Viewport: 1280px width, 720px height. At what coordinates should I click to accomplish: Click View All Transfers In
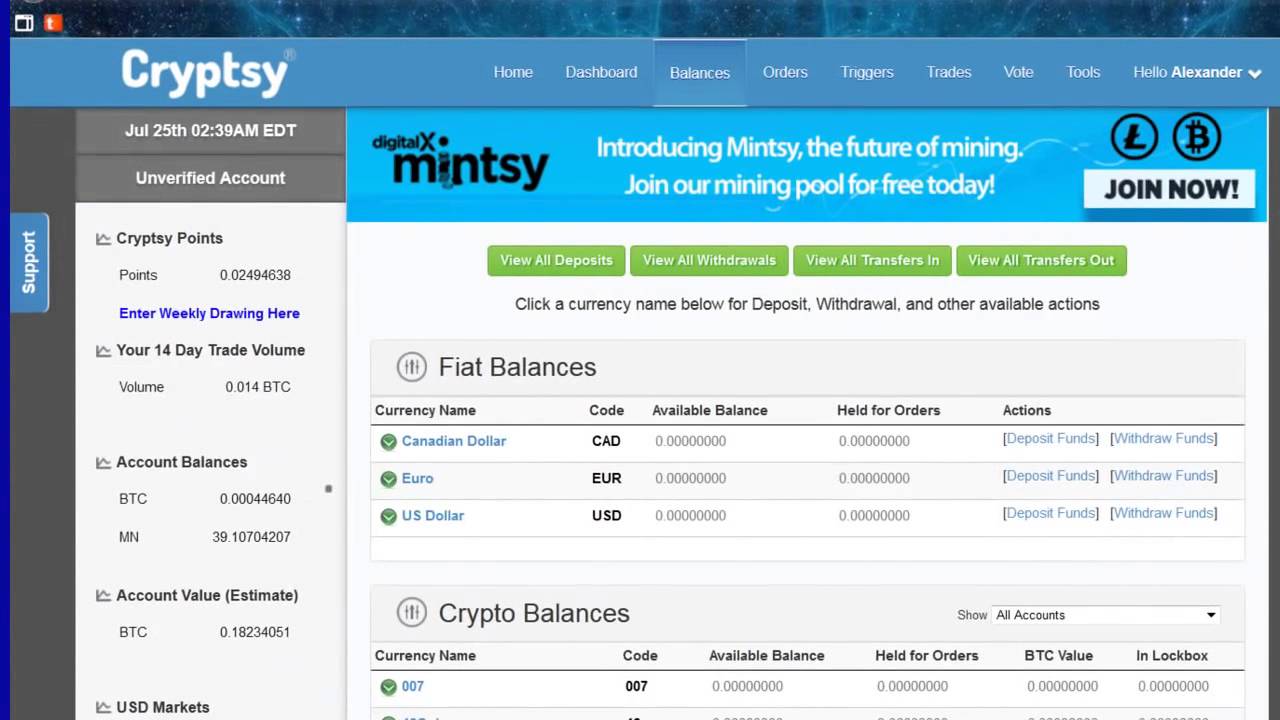point(872,260)
